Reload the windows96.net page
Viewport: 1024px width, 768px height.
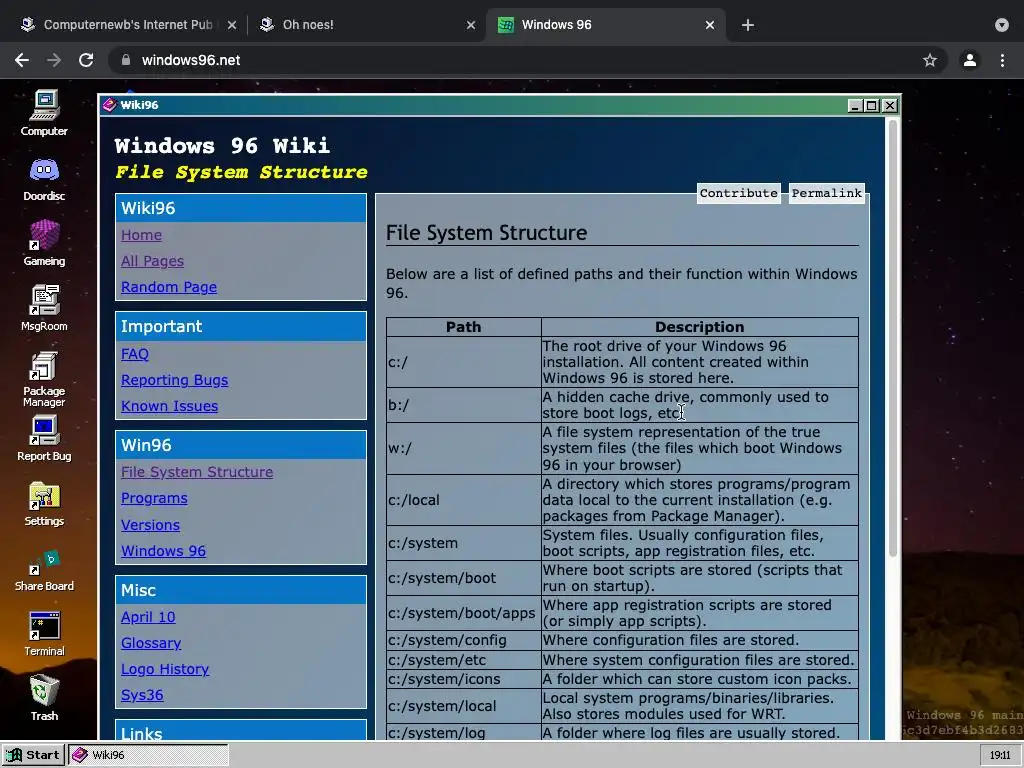click(86, 60)
